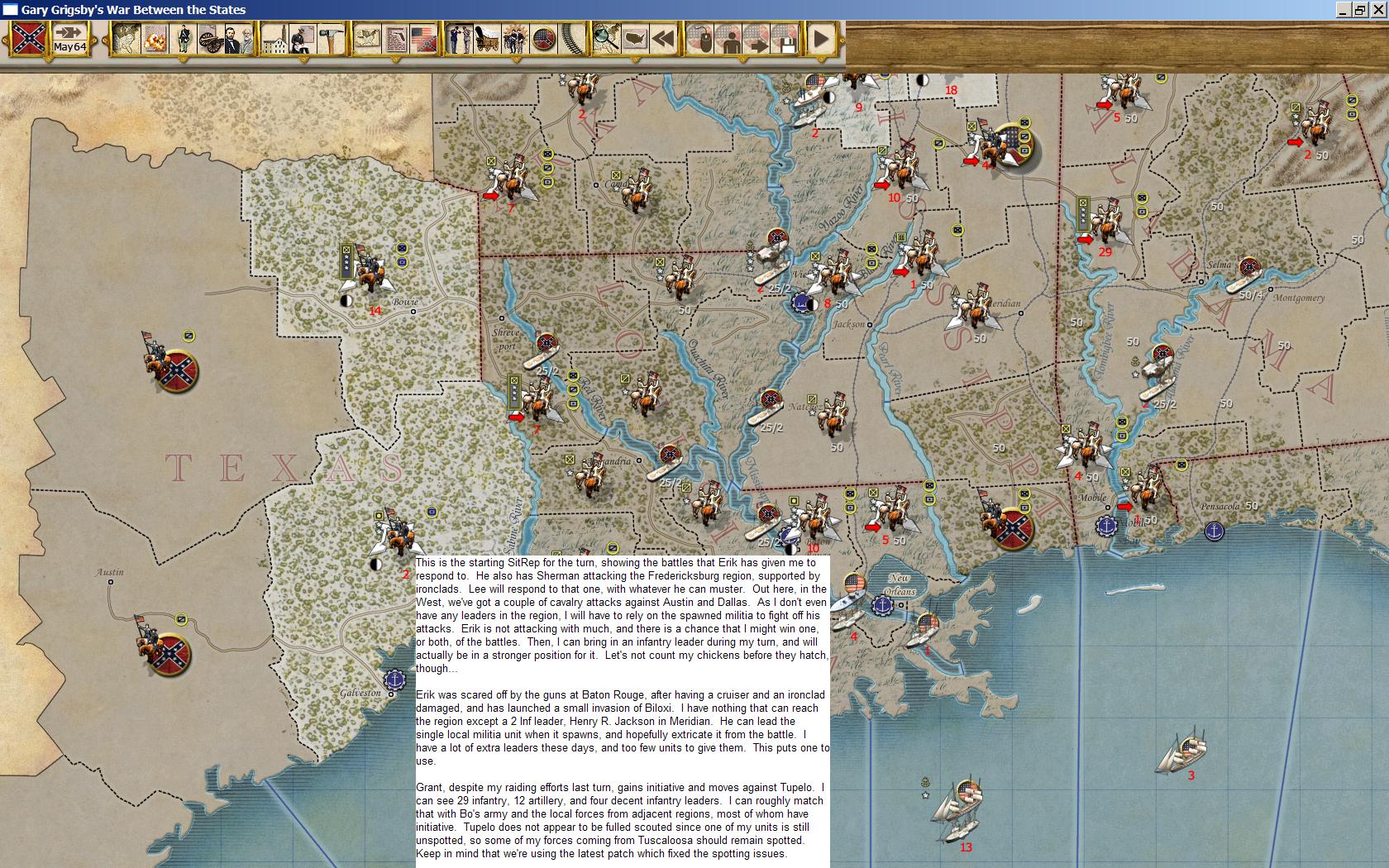Select the Confederate unit in northwest Texas
Screen dimensions: 1389x868
coord(172,364)
